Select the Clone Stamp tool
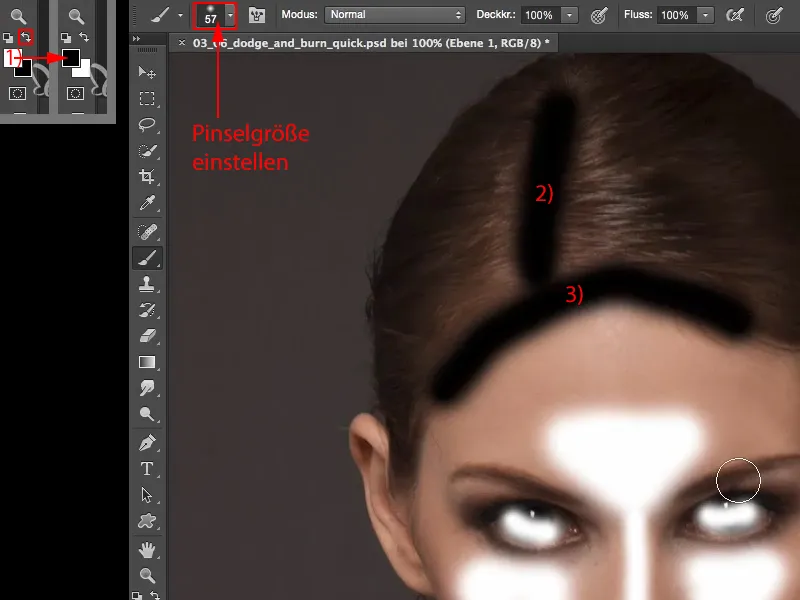The width and height of the screenshot is (800, 600). point(147,283)
